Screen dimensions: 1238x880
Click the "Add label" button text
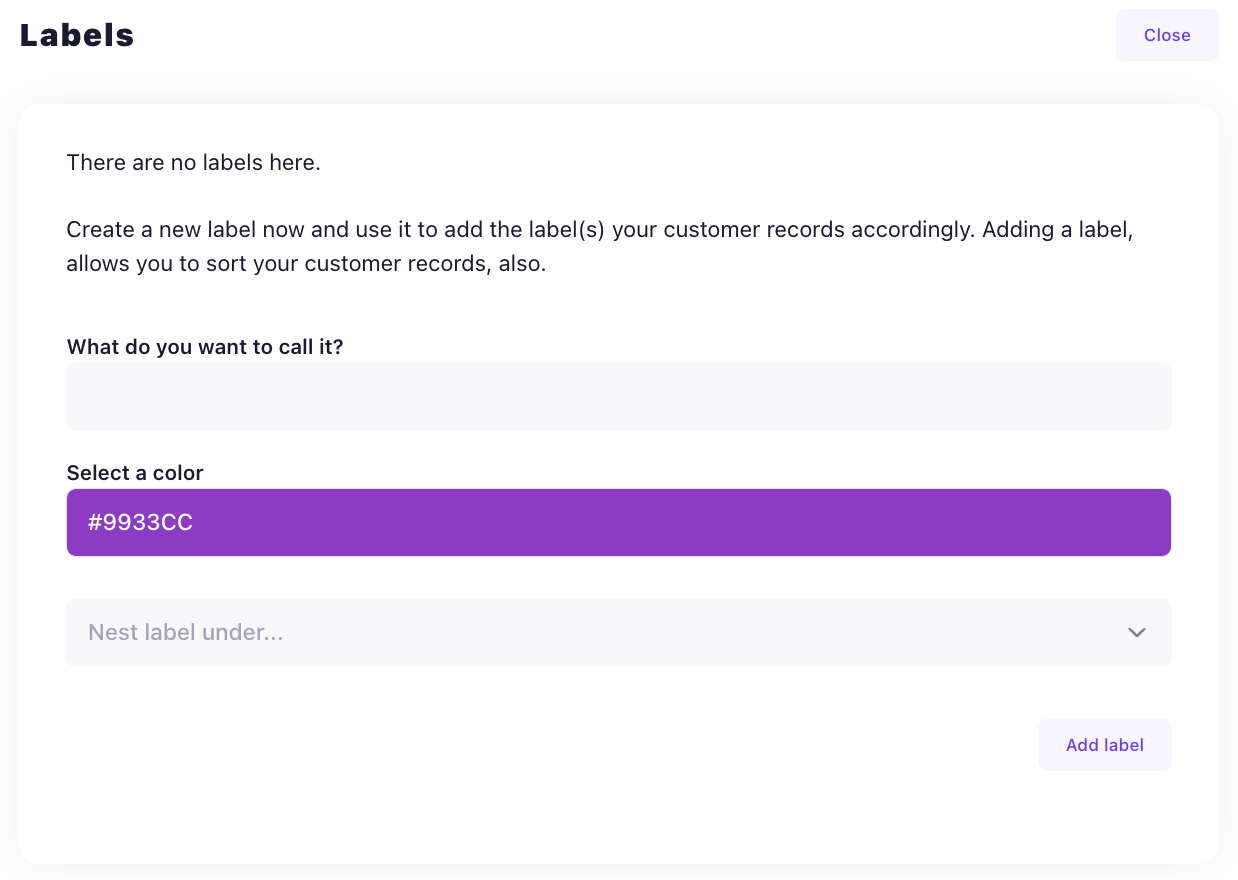tap(1104, 745)
